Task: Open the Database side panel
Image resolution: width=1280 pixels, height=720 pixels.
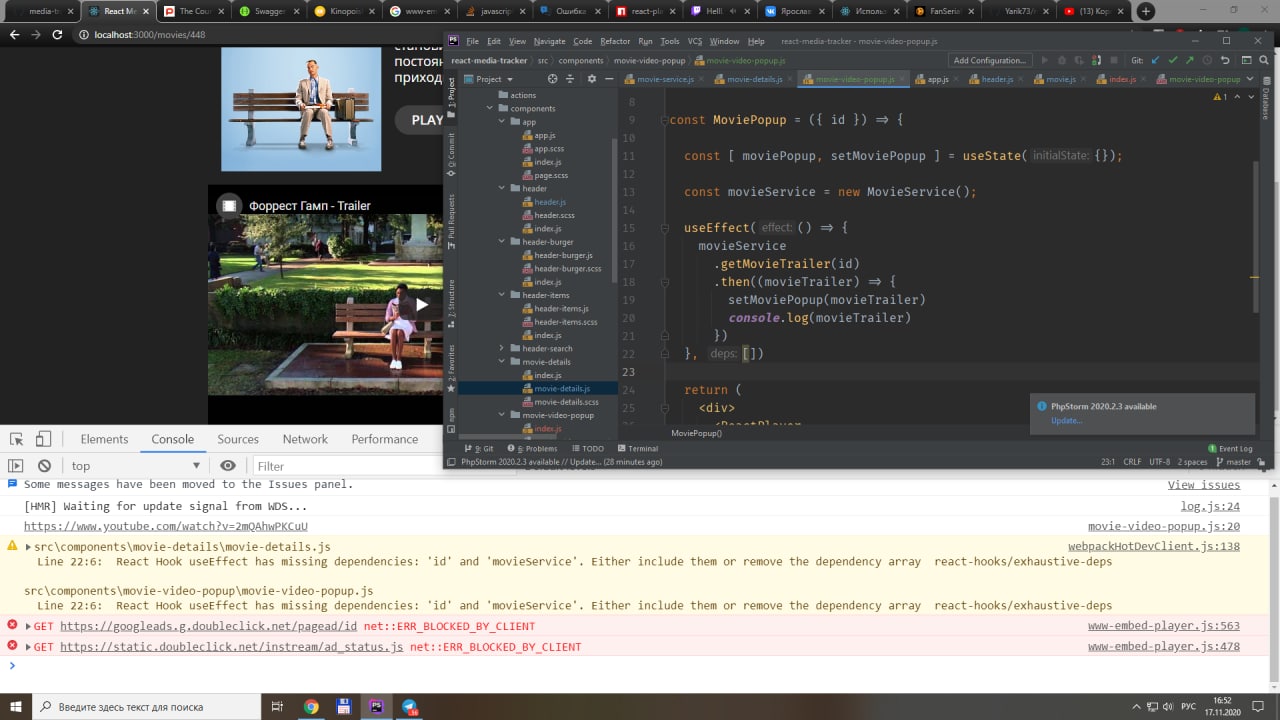Action: pos(1265,96)
